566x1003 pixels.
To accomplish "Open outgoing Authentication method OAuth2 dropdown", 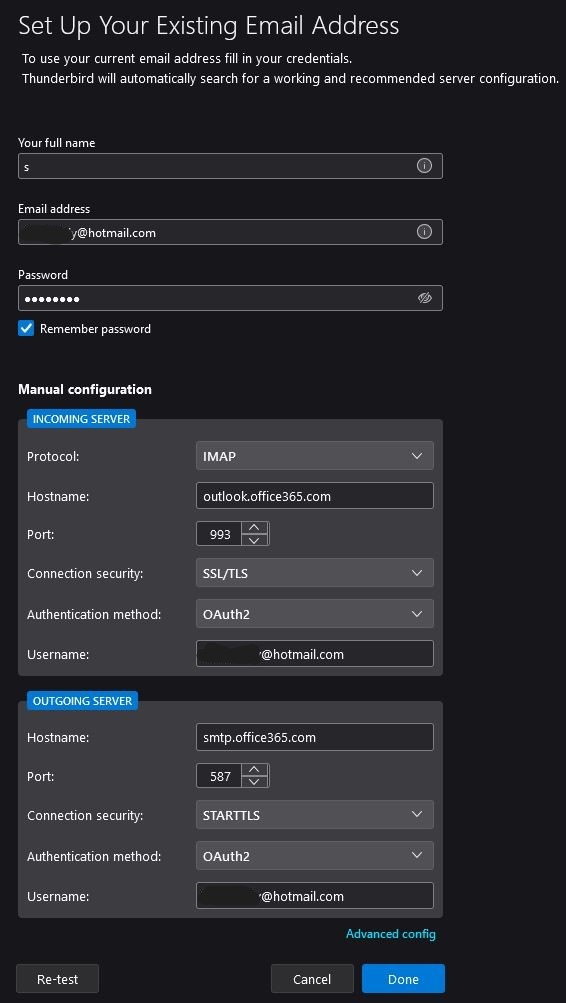I will coord(315,856).
